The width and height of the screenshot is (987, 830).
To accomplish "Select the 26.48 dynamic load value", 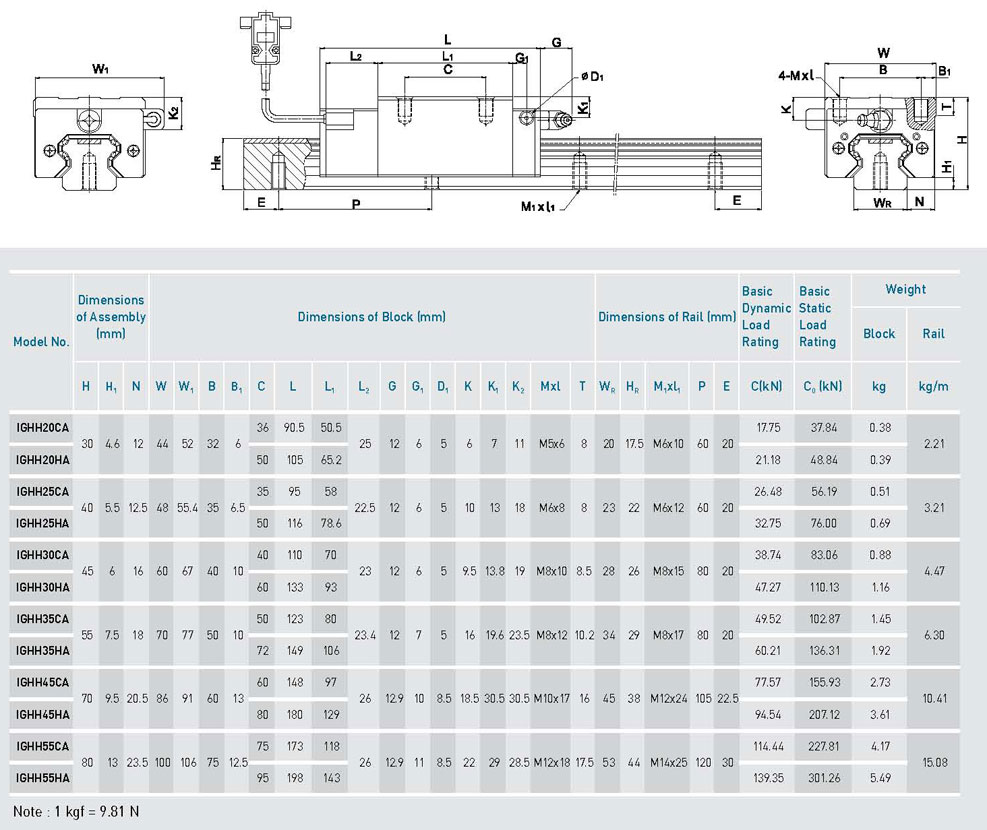I will click(x=768, y=491).
